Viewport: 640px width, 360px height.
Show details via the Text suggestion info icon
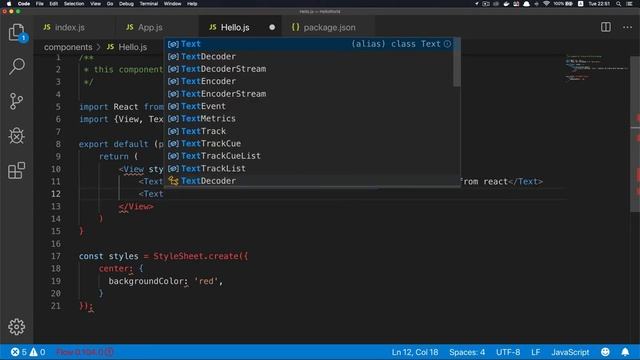tap(448, 44)
